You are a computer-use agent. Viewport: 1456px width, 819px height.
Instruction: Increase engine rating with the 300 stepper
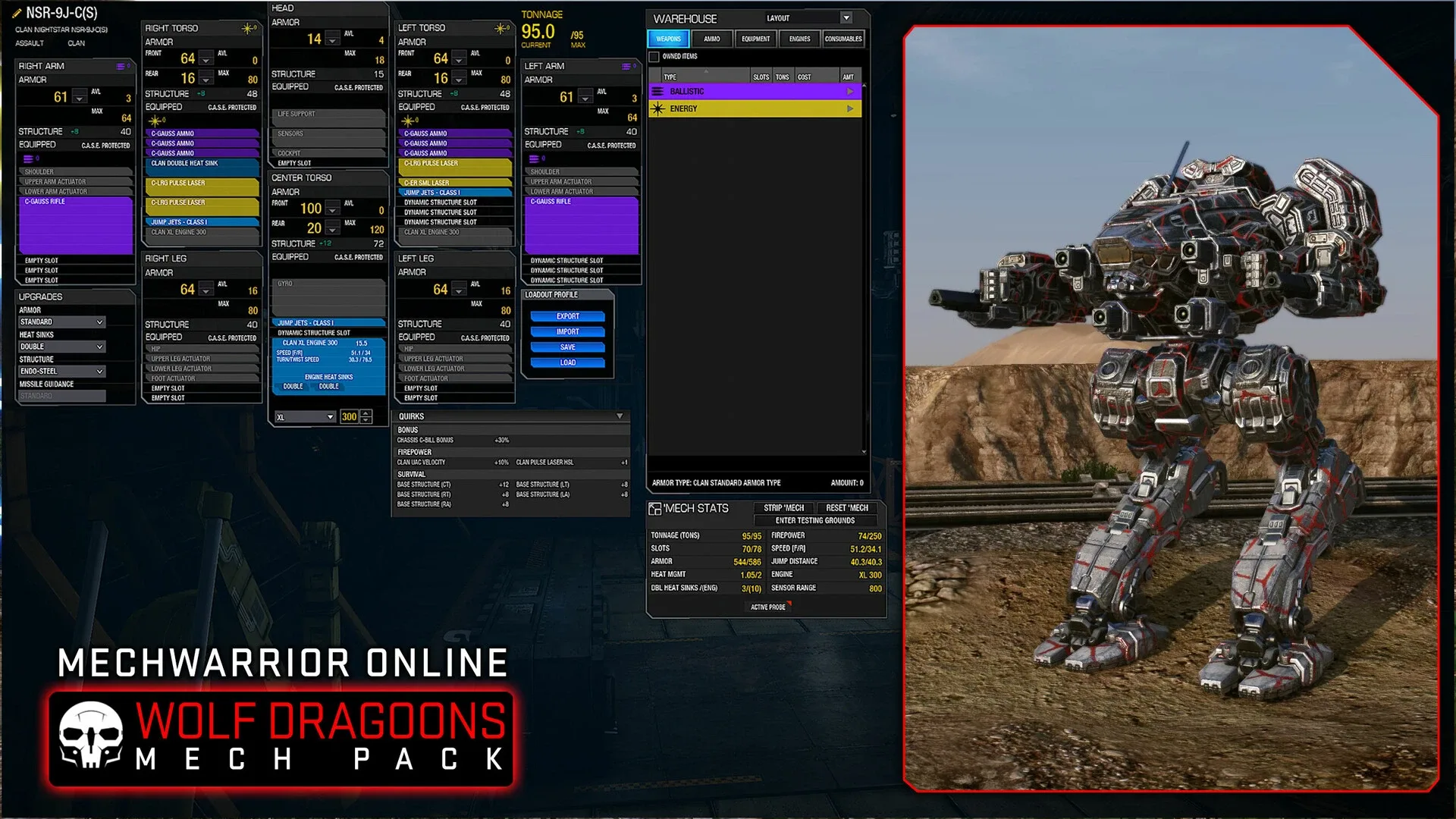point(365,413)
